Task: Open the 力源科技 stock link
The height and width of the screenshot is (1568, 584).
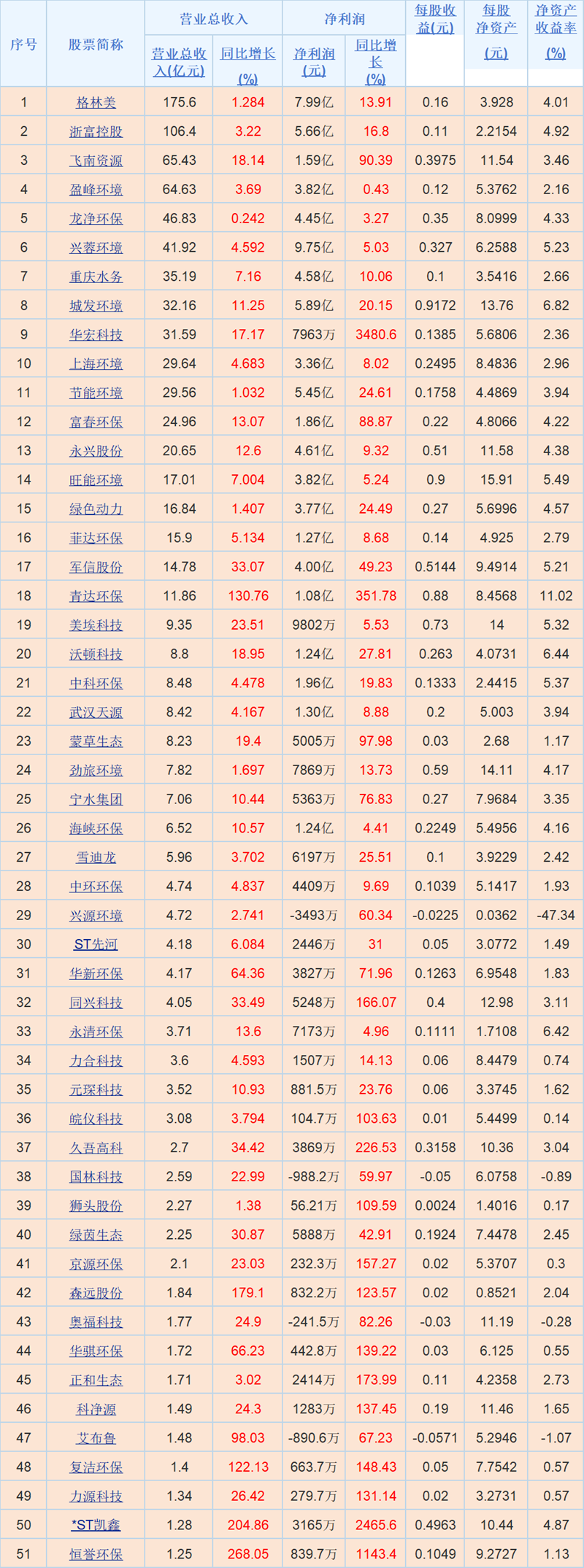Action: (x=96, y=1496)
